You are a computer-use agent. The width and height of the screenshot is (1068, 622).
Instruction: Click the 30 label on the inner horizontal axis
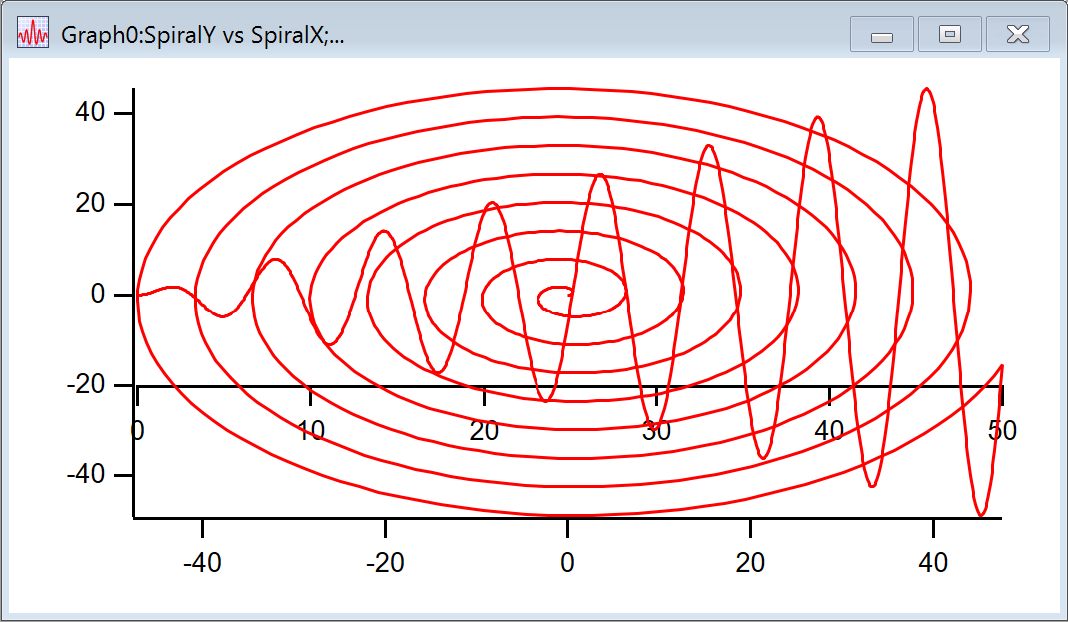pos(657,431)
